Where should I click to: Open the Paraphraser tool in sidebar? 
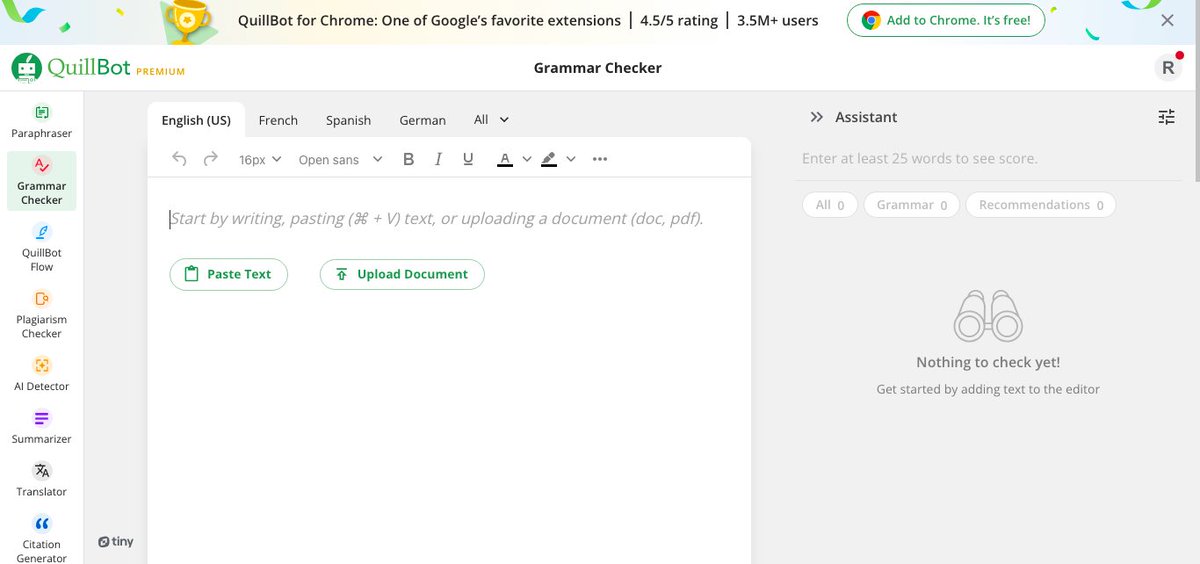coord(41,122)
